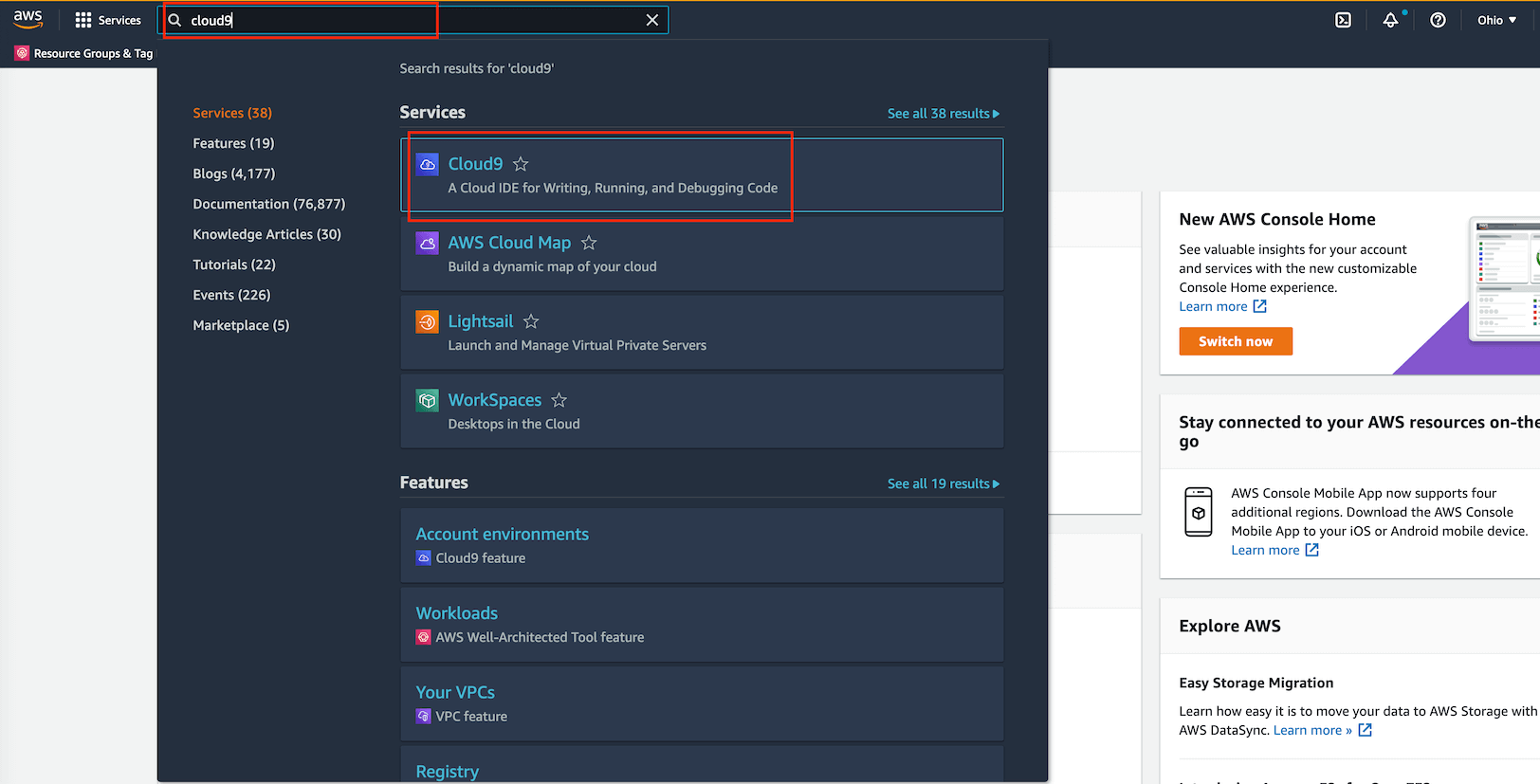Favorite AWS Cloud Map with the star

point(589,243)
